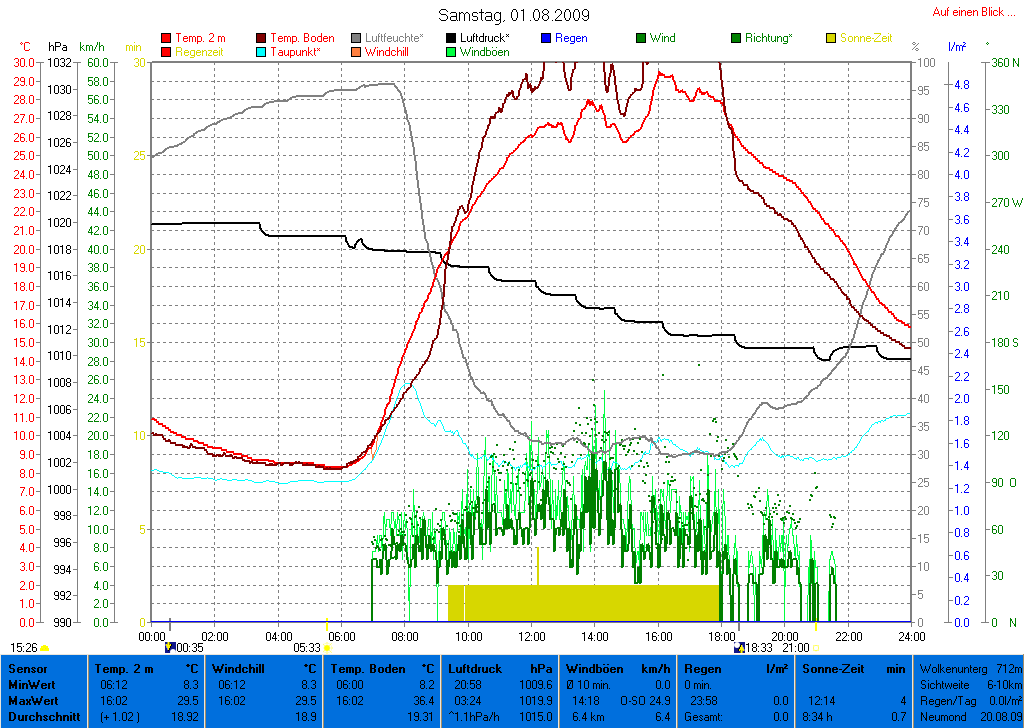Click the orange Windchill legend square
The image size is (1024, 728).
[356, 52]
